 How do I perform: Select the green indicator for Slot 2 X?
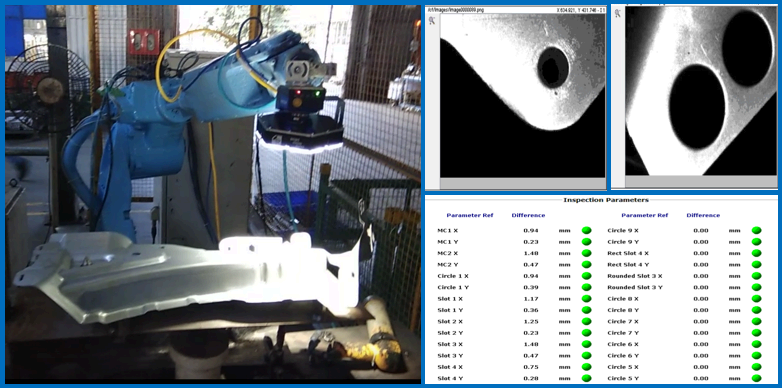click(586, 322)
